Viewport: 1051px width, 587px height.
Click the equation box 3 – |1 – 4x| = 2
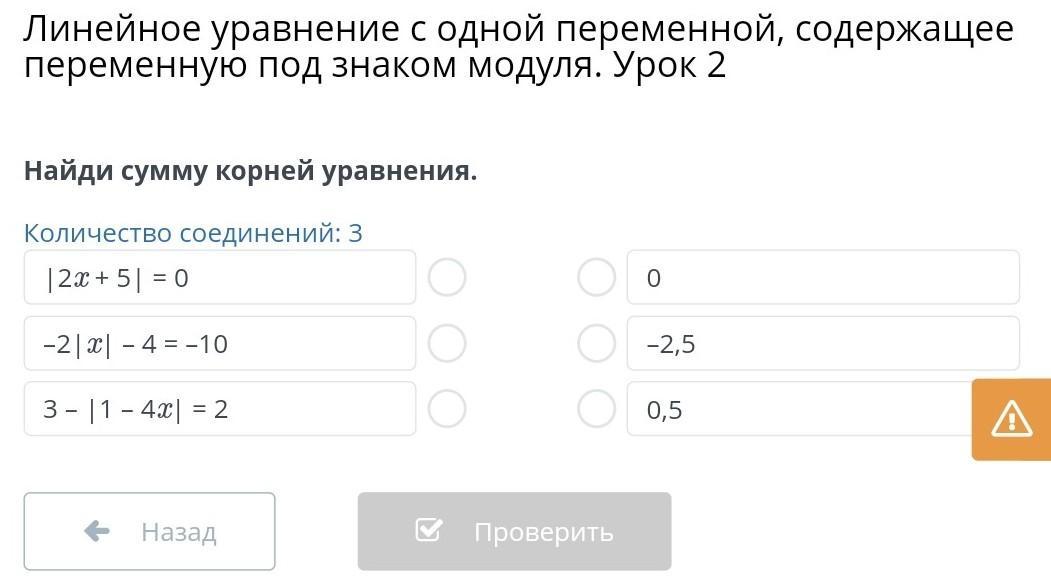pos(219,408)
